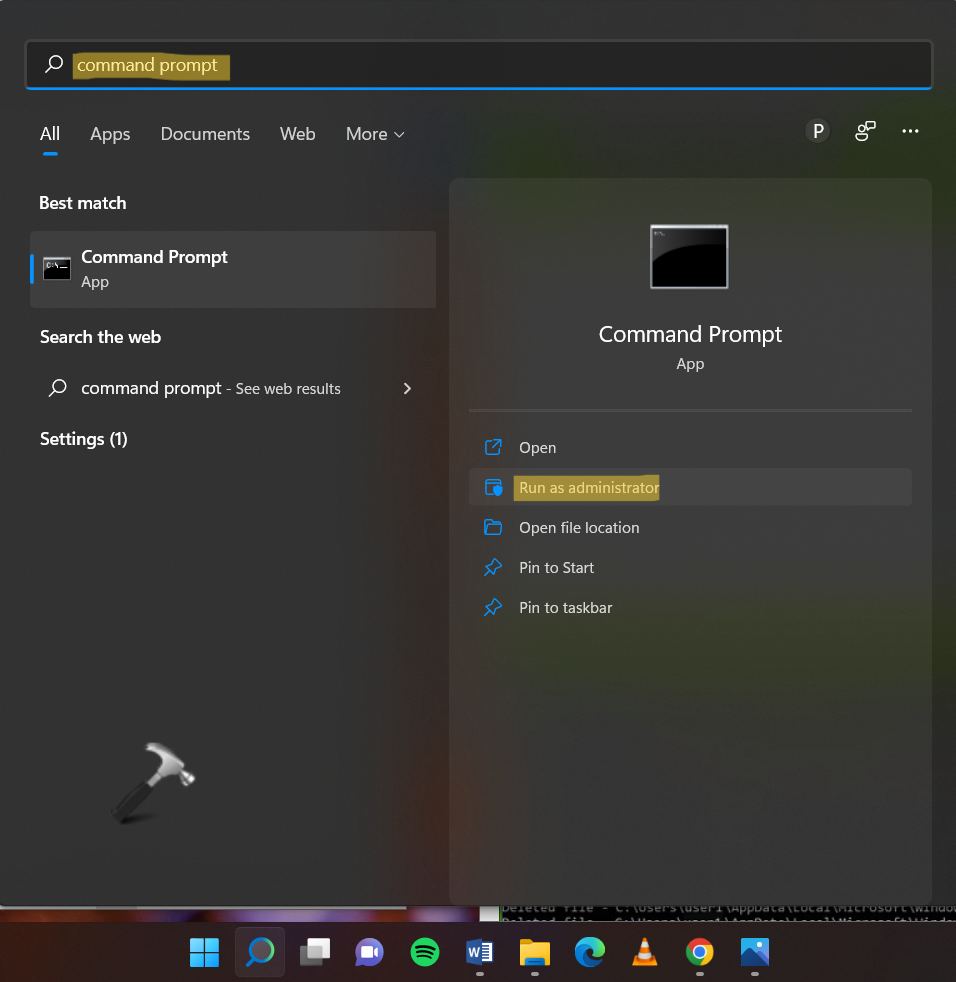Select Run as administrator
The width and height of the screenshot is (956, 982).
(588, 488)
